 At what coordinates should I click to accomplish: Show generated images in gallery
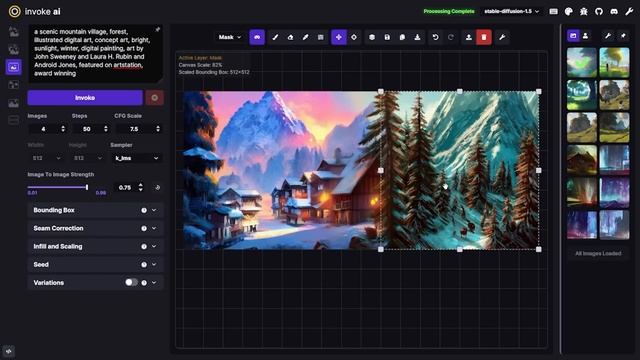click(x=573, y=36)
